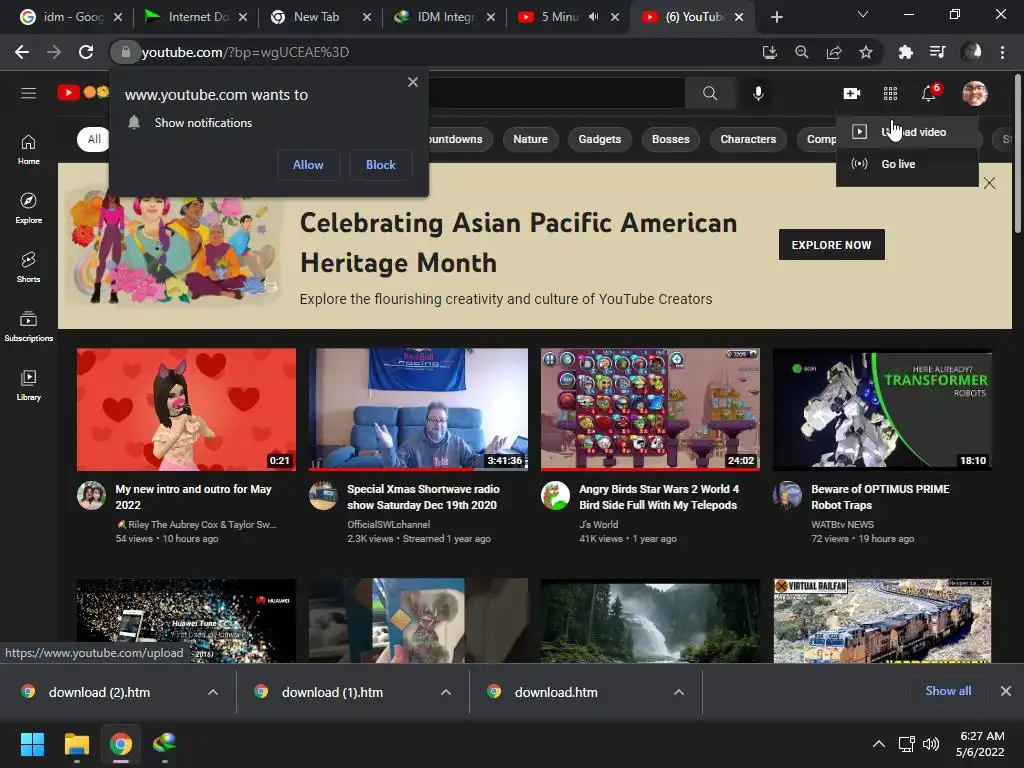
Task: Open Subscriptions in the sidebar
Action: point(28,326)
